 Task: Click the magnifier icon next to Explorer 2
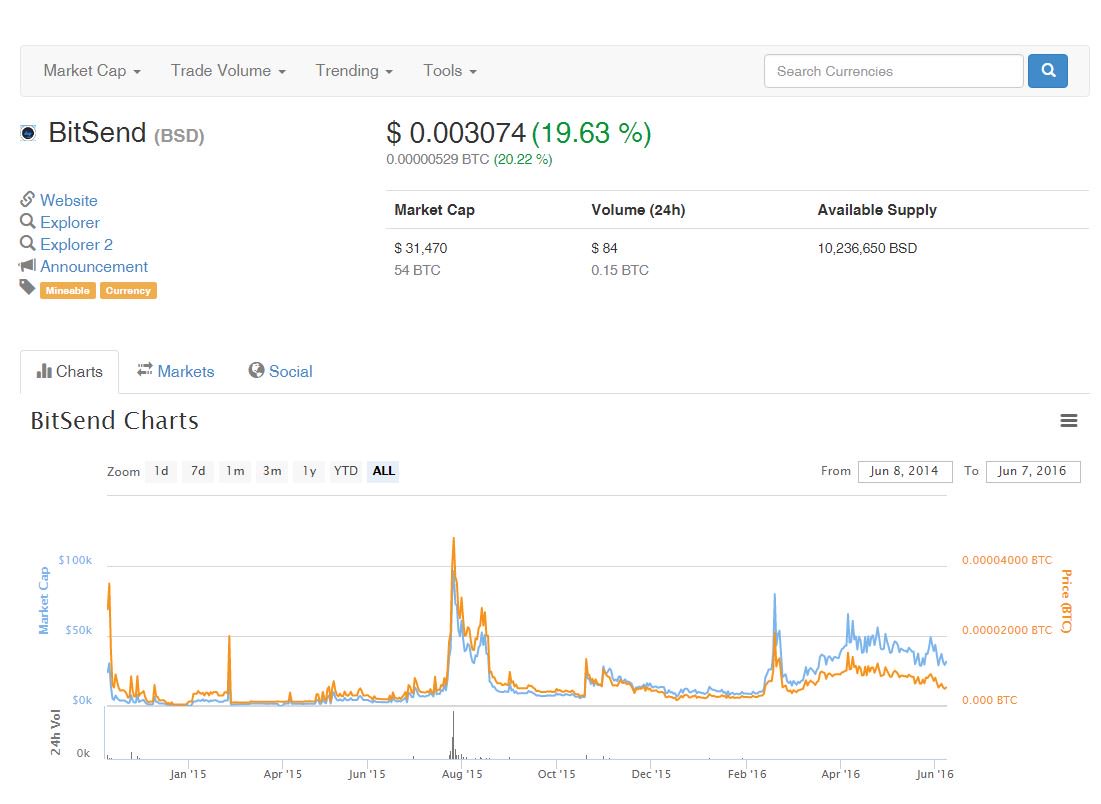point(27,243)
